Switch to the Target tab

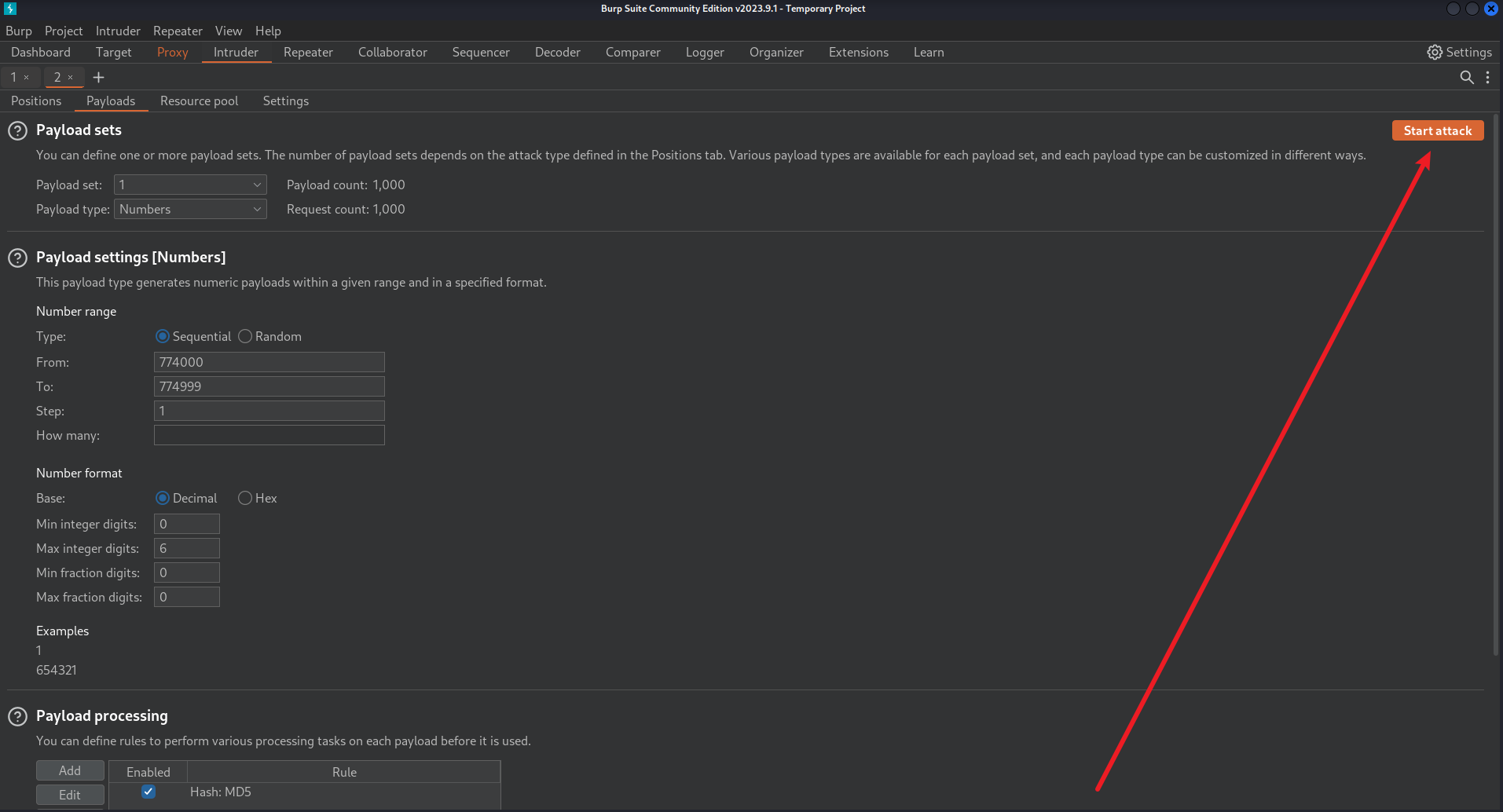coord(114,52)
